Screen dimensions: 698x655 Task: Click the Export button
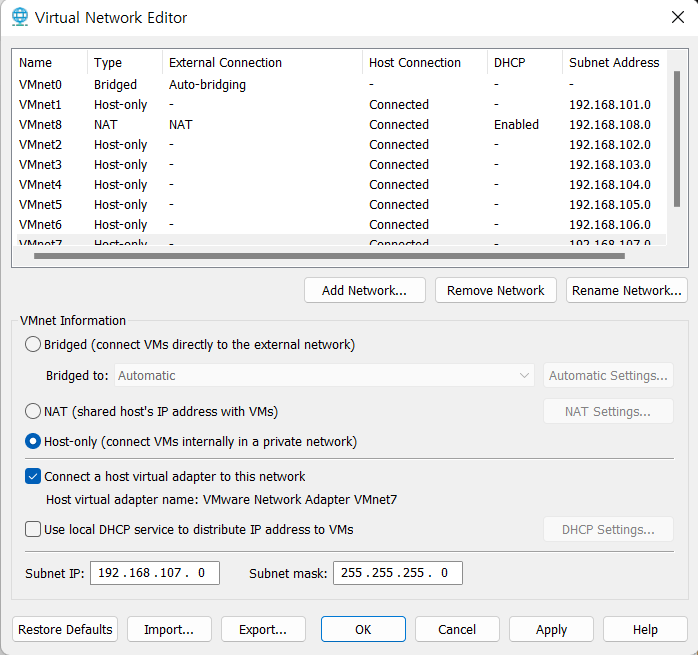point(263,629)
